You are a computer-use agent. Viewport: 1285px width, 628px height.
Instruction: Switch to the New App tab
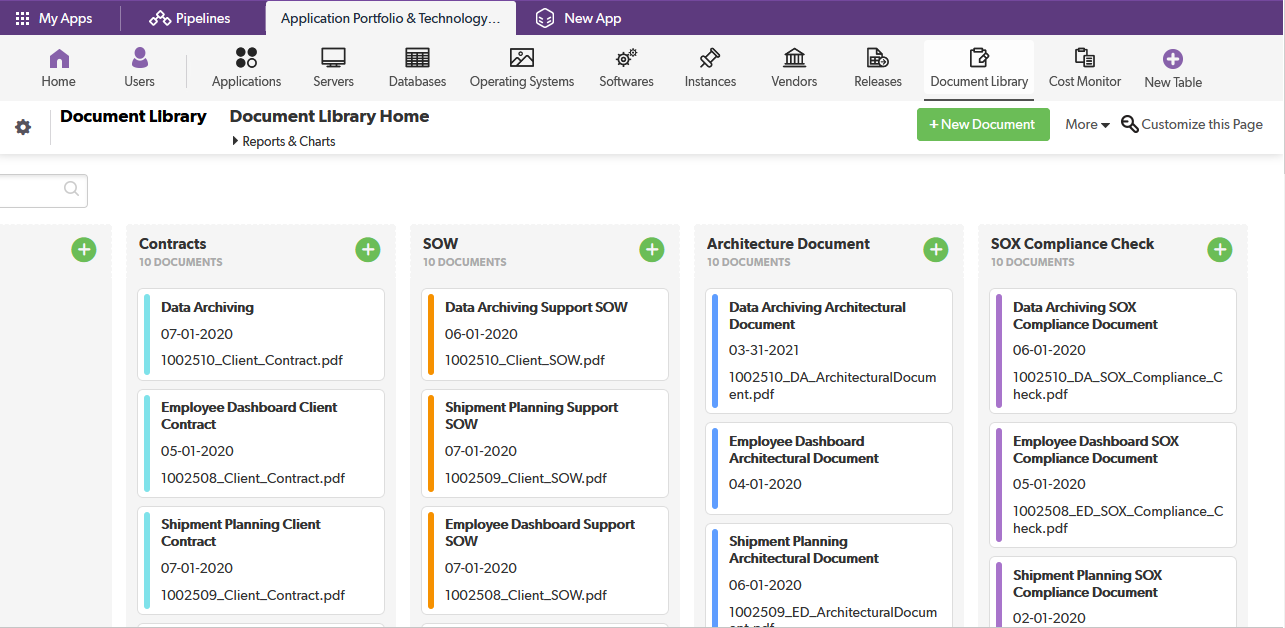pos(579,18)
